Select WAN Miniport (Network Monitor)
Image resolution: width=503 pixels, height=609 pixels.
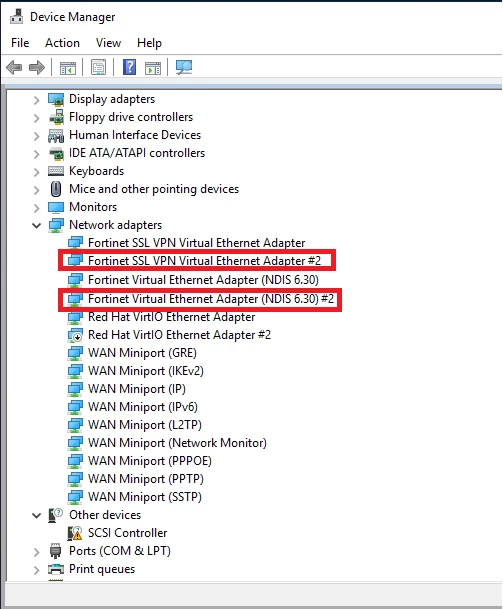[177, 443]
